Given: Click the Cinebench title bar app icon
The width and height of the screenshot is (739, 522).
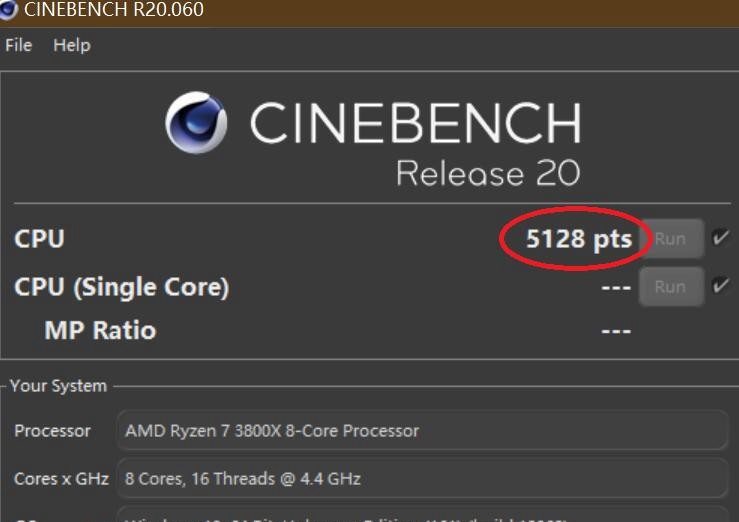Looking at the screenshot, I should coord(7,9).
